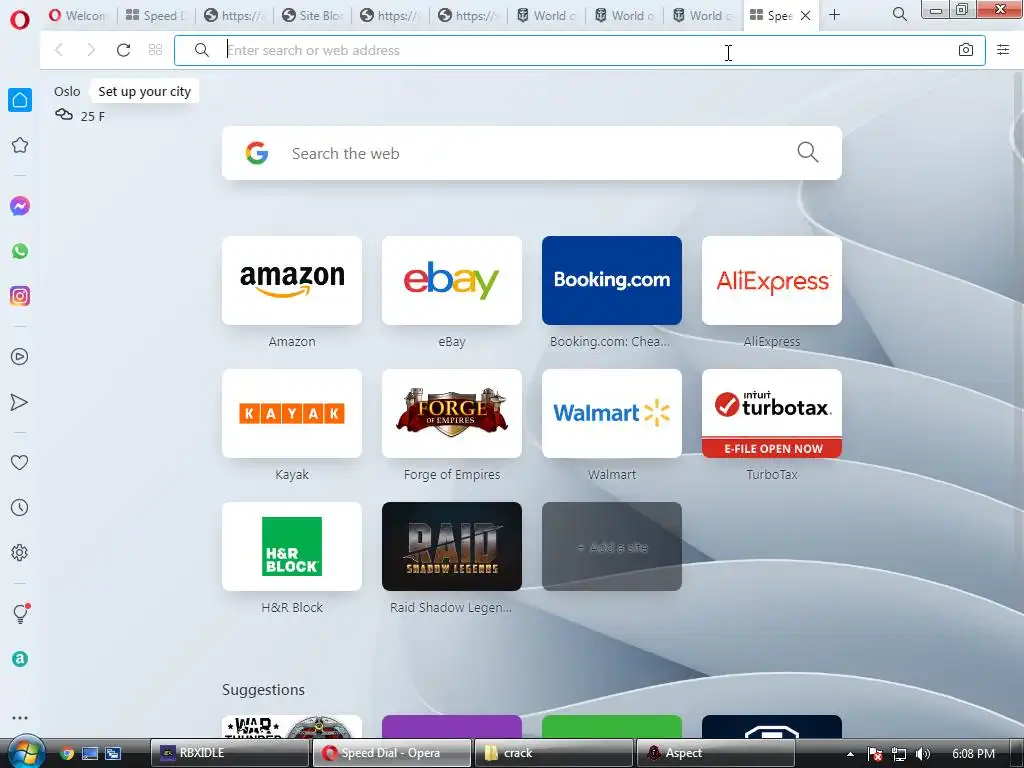Screen dimensions: 1024x768
Task: Click the Add a site tile
Action: [x=612, y=547]
